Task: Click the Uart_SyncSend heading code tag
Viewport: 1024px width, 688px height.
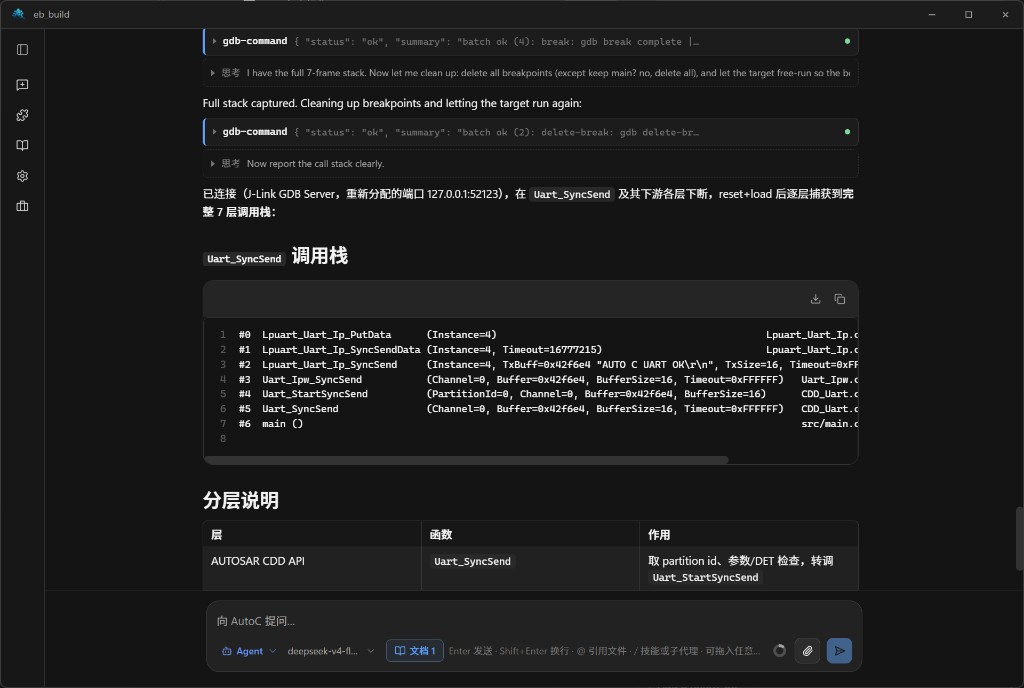Action: pyautogui.click(x=244, y=259)
